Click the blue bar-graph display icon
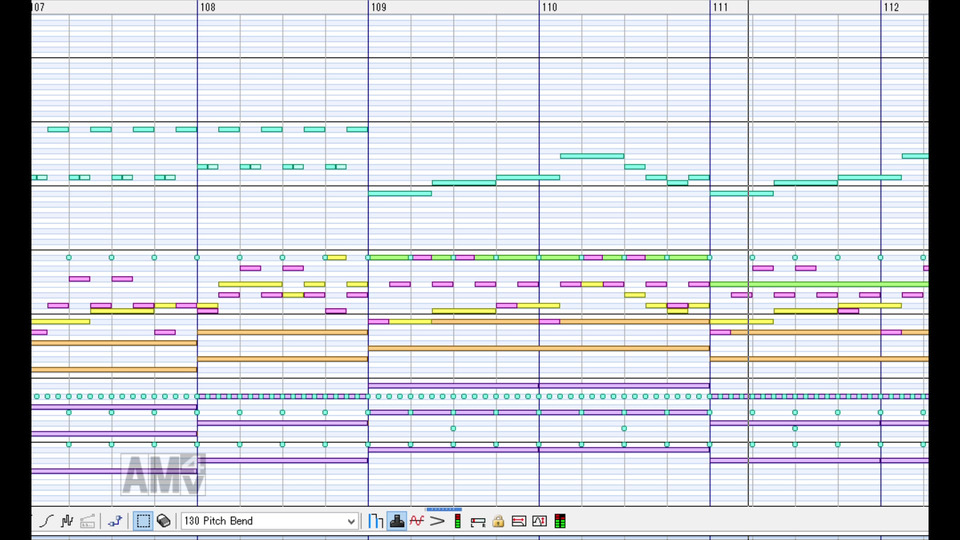The image size is (960, 540). (375, 521)
